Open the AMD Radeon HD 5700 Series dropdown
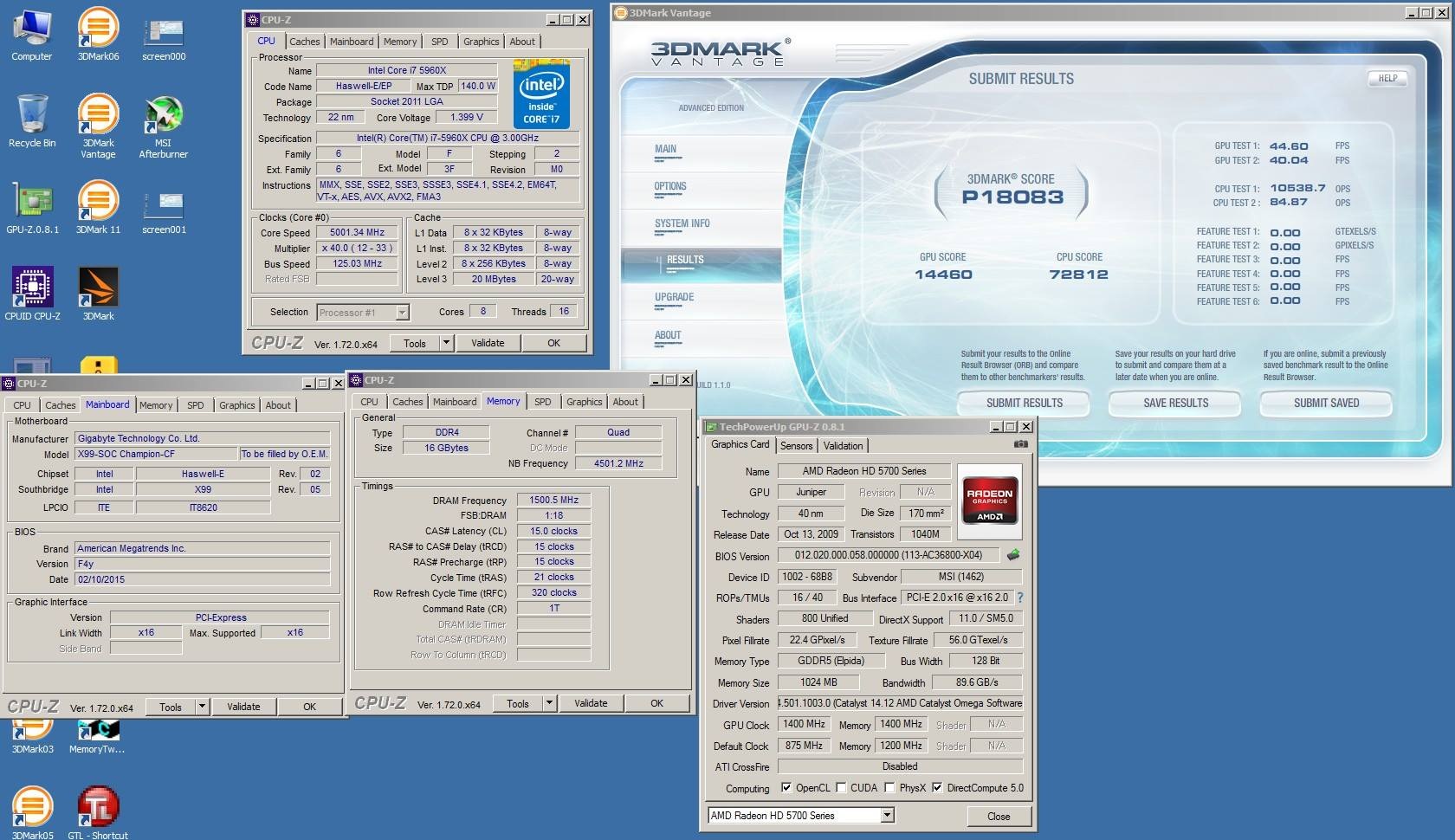This screenshot has height=840, width=1455. 887,815
